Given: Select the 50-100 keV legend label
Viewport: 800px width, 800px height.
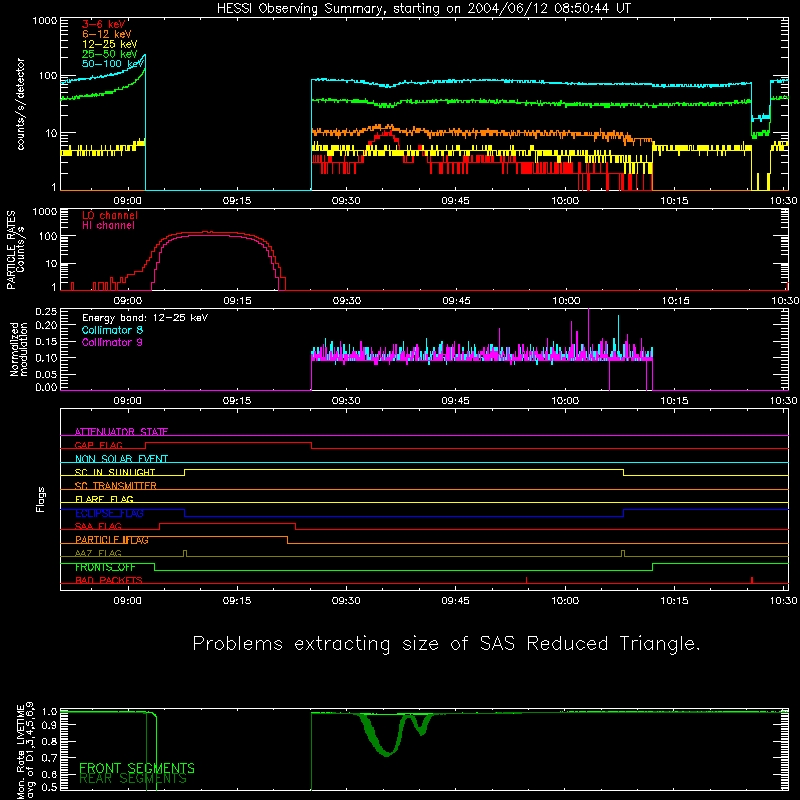Looking at the screenshot, I should [112, 63].
